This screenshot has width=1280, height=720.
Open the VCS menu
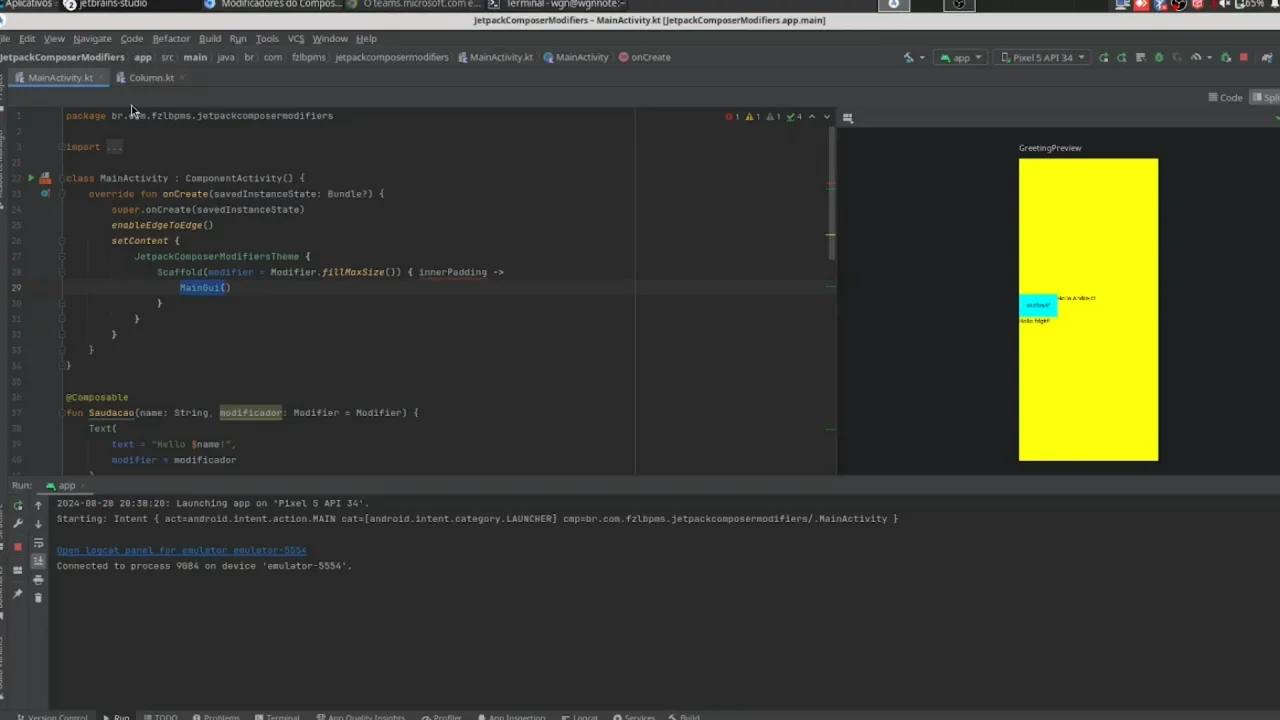pyautogui.click(x=296, y=39)
